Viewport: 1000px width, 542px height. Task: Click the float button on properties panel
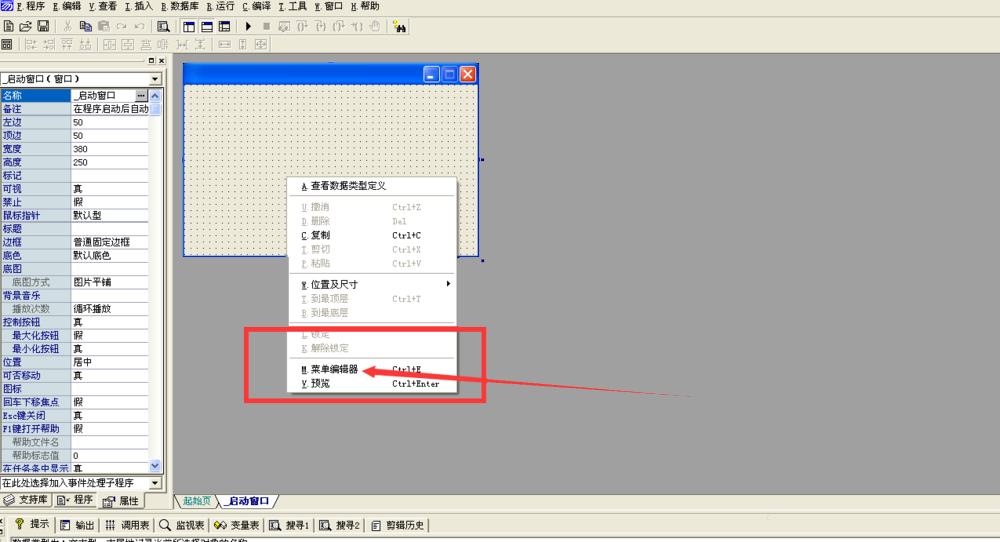coord(151,61)
